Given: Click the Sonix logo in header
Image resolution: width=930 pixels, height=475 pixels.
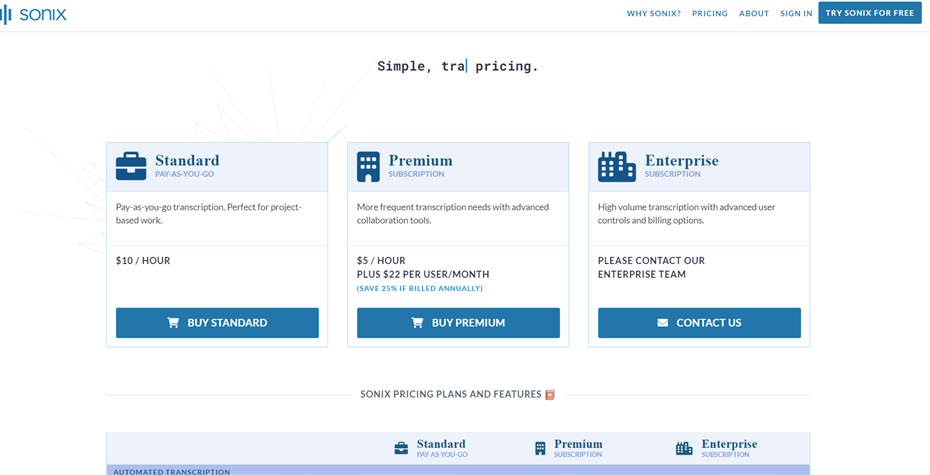Looking at the screenshot, I should (35, 14).
